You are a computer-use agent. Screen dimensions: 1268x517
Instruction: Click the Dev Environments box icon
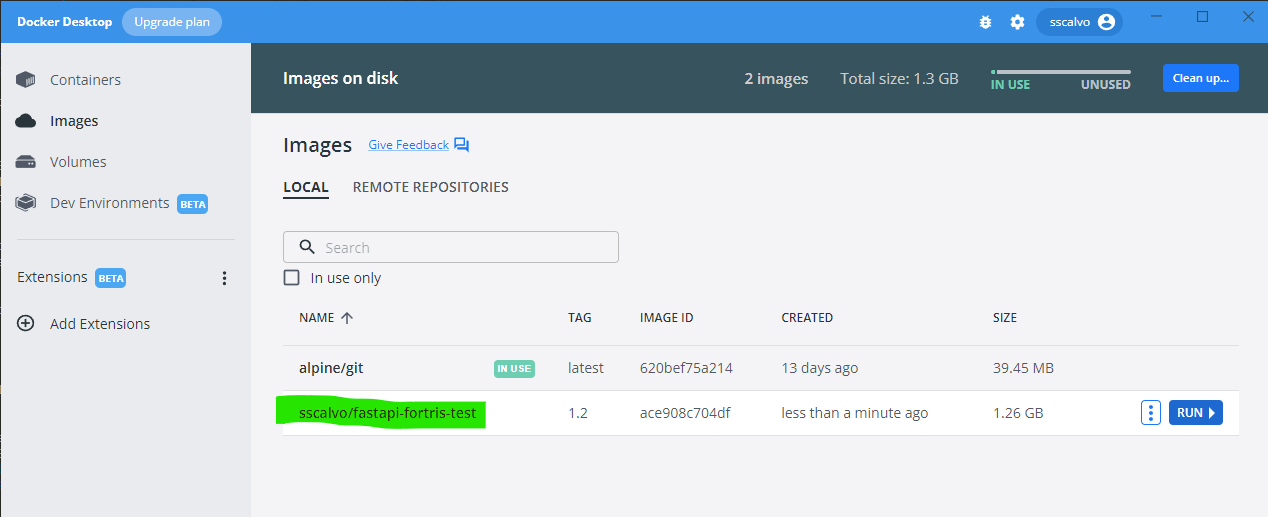[x=26, y=203]
